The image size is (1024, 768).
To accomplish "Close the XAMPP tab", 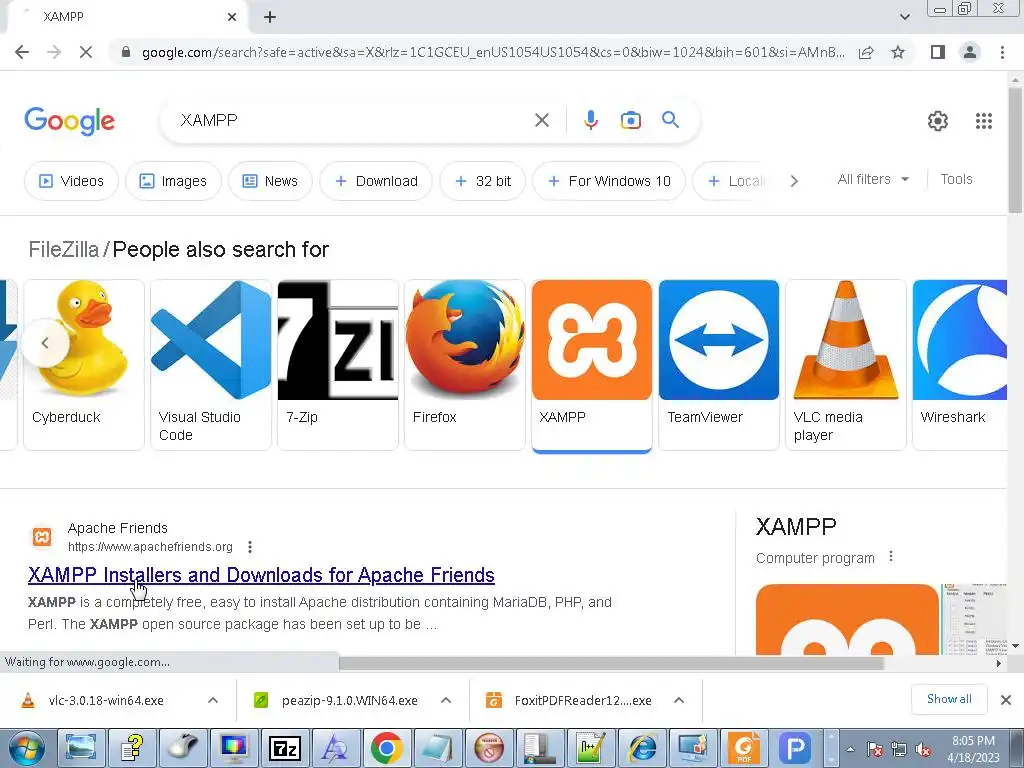I will [x=232, y=17].
